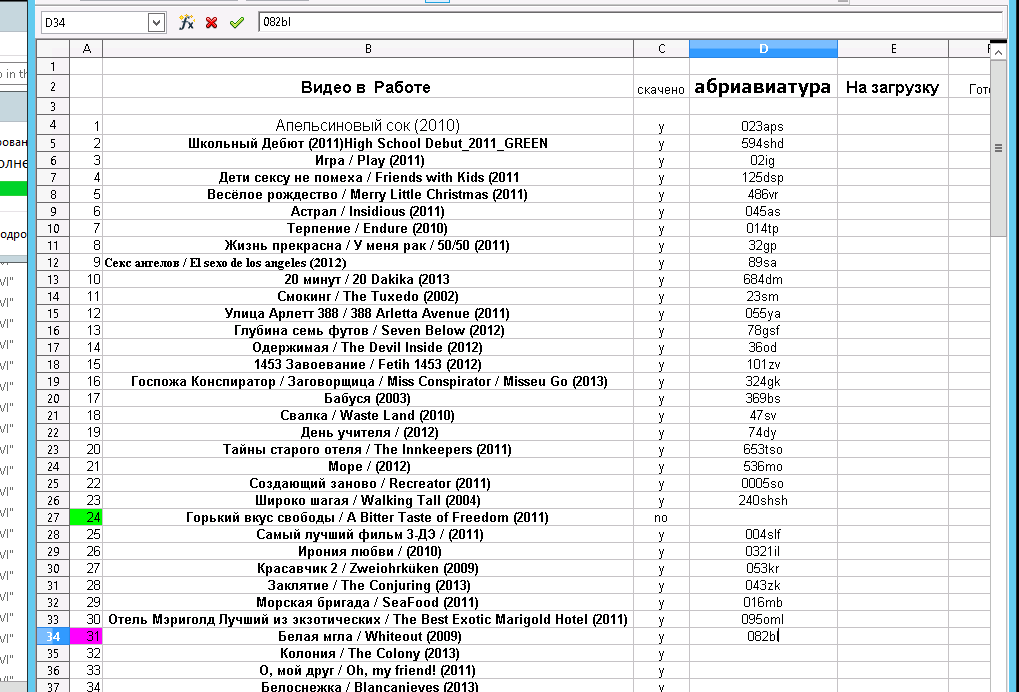Select the cell 'Игра / Play (2011)'
This screenshot has height=692, width=1019.
pos(368,160)
